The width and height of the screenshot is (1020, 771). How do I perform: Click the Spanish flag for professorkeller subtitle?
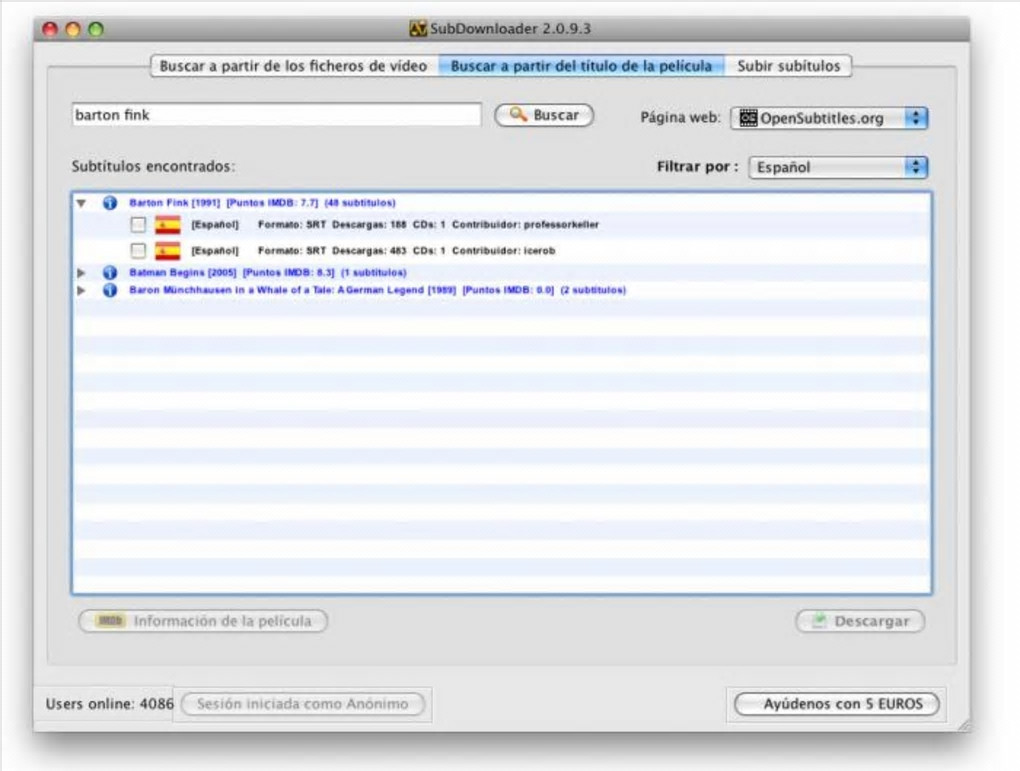168,225
